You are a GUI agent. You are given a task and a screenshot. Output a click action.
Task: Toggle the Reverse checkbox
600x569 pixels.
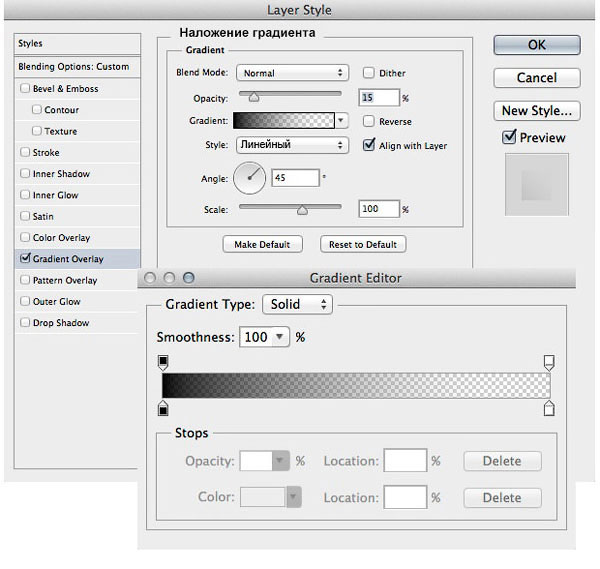tap(368, 121)
